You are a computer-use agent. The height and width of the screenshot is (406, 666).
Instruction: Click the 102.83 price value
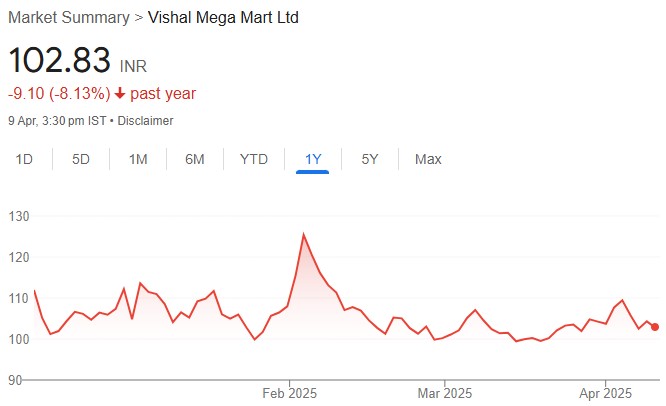[59, 60]
